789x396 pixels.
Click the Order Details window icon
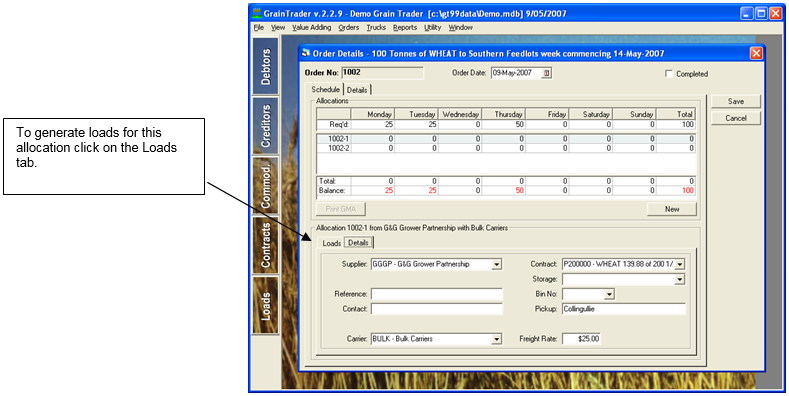[x=305, y=53]
